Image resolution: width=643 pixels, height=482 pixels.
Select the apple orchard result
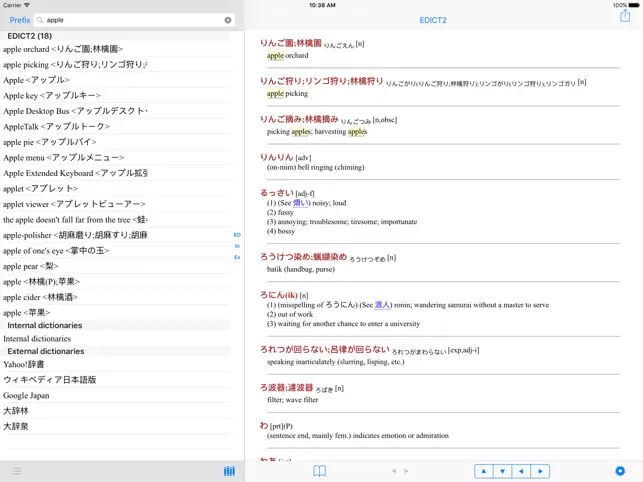[x=116, y=49]
